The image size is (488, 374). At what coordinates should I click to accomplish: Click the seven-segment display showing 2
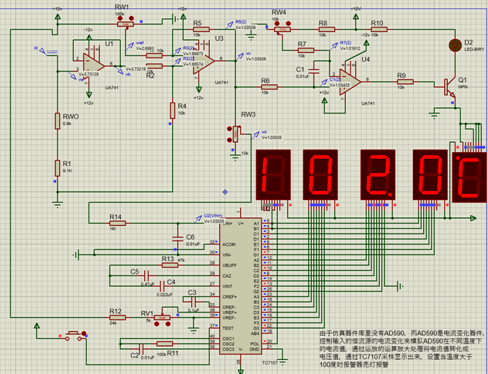pos(378,175)
